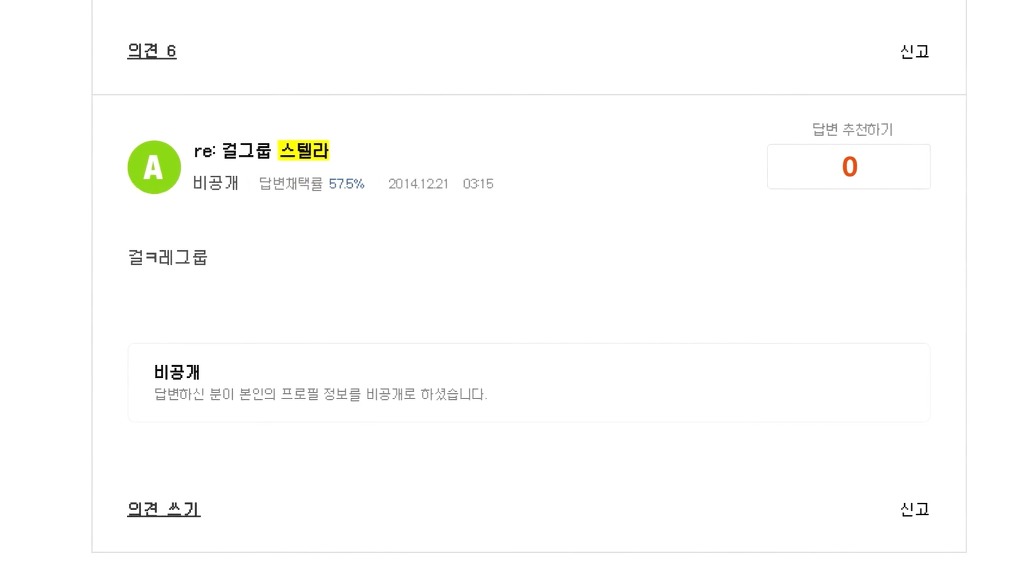The height and width of the screenshot is (576, 1024).
Task: Click the avatar next to the answer title
Action: (154, 167)
